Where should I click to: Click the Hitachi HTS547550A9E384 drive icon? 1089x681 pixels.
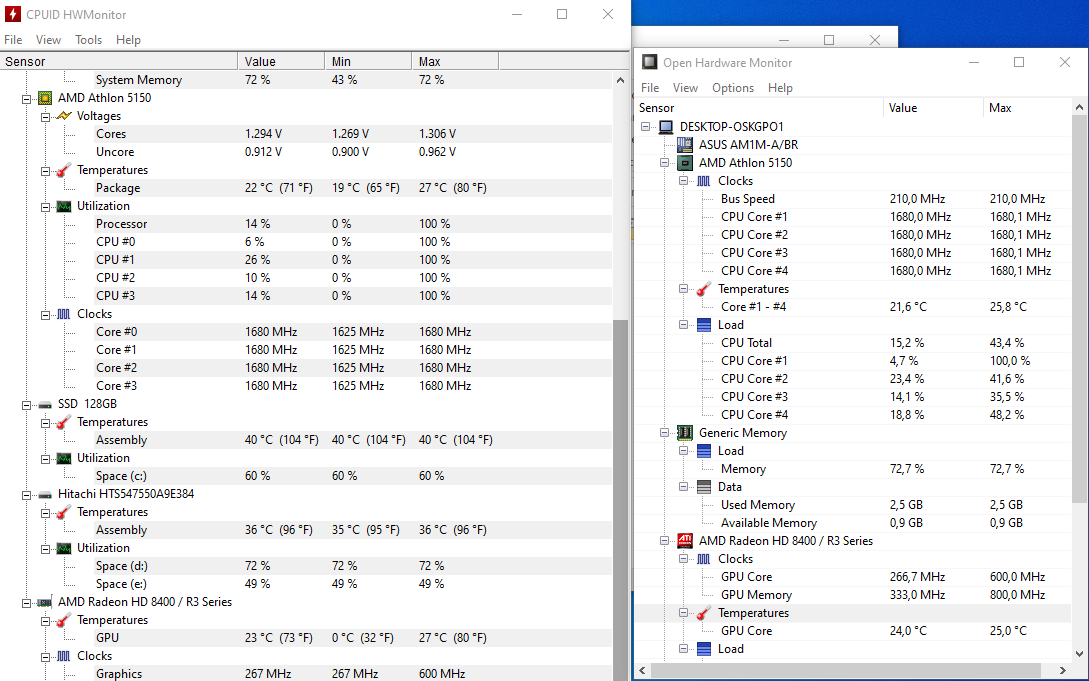(x=45, y=494)
